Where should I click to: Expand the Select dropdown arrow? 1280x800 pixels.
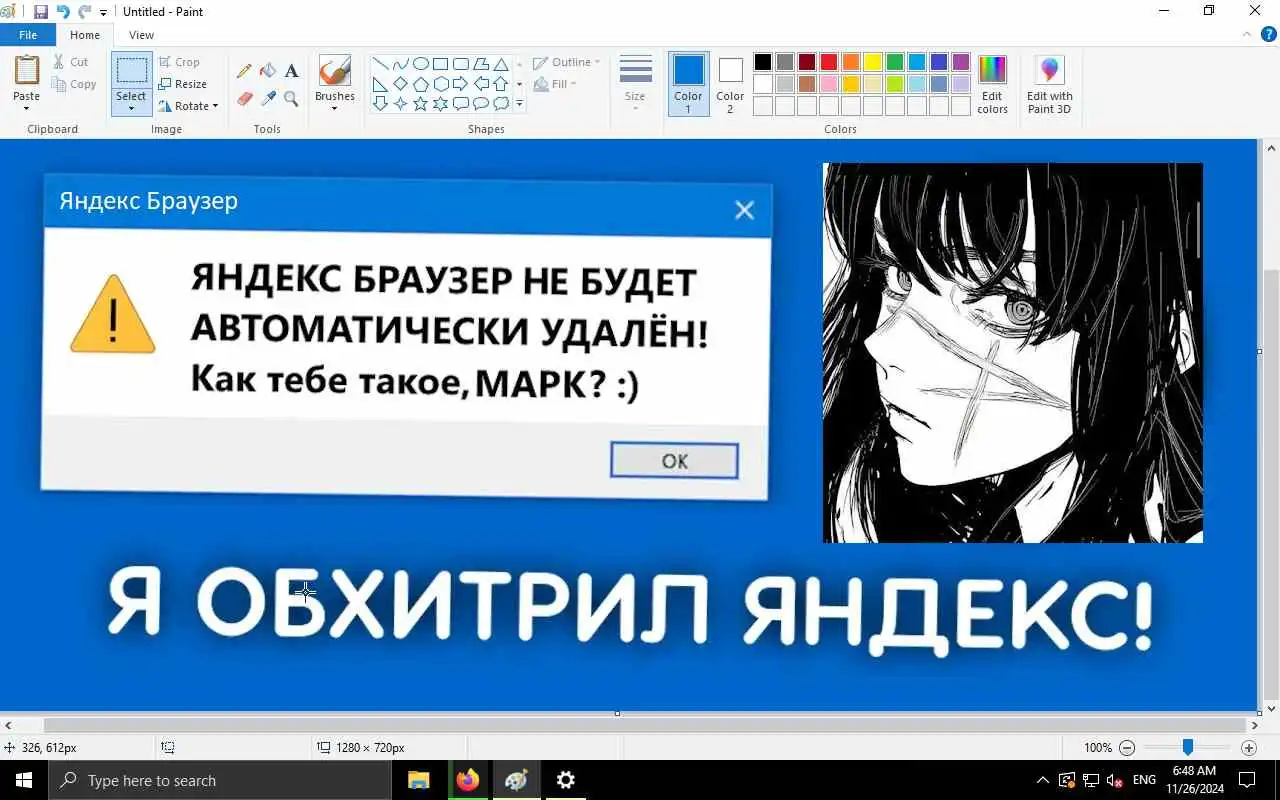131,108
